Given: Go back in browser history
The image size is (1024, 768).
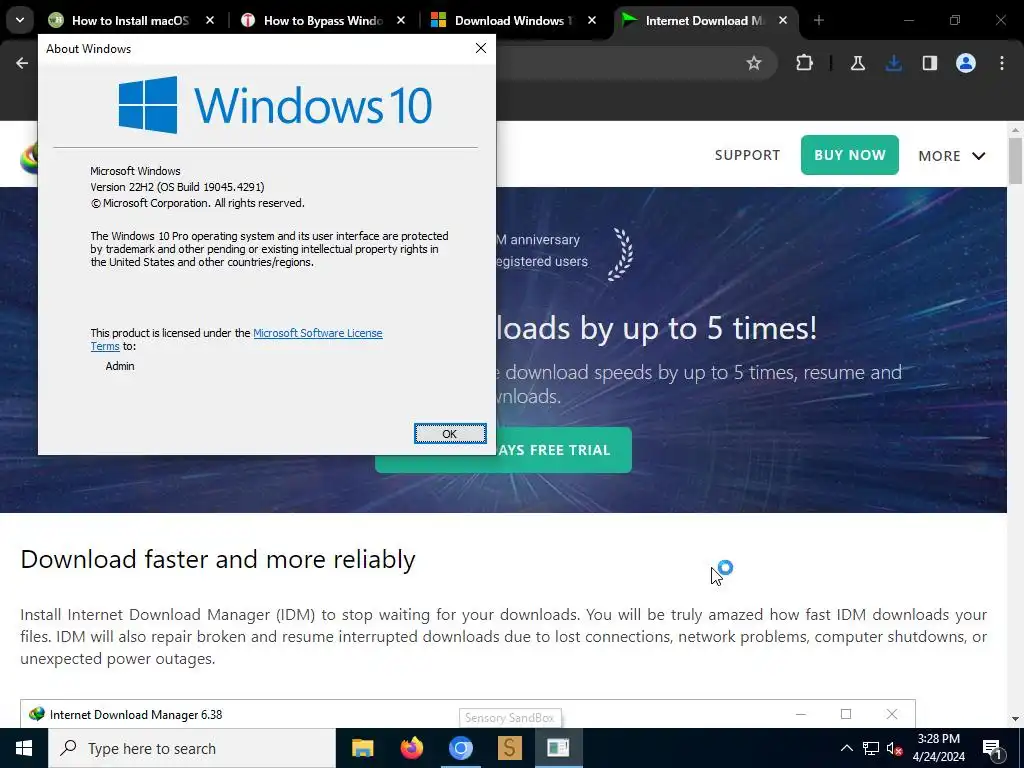Looking at the screenshot, I should pos(22,63).
